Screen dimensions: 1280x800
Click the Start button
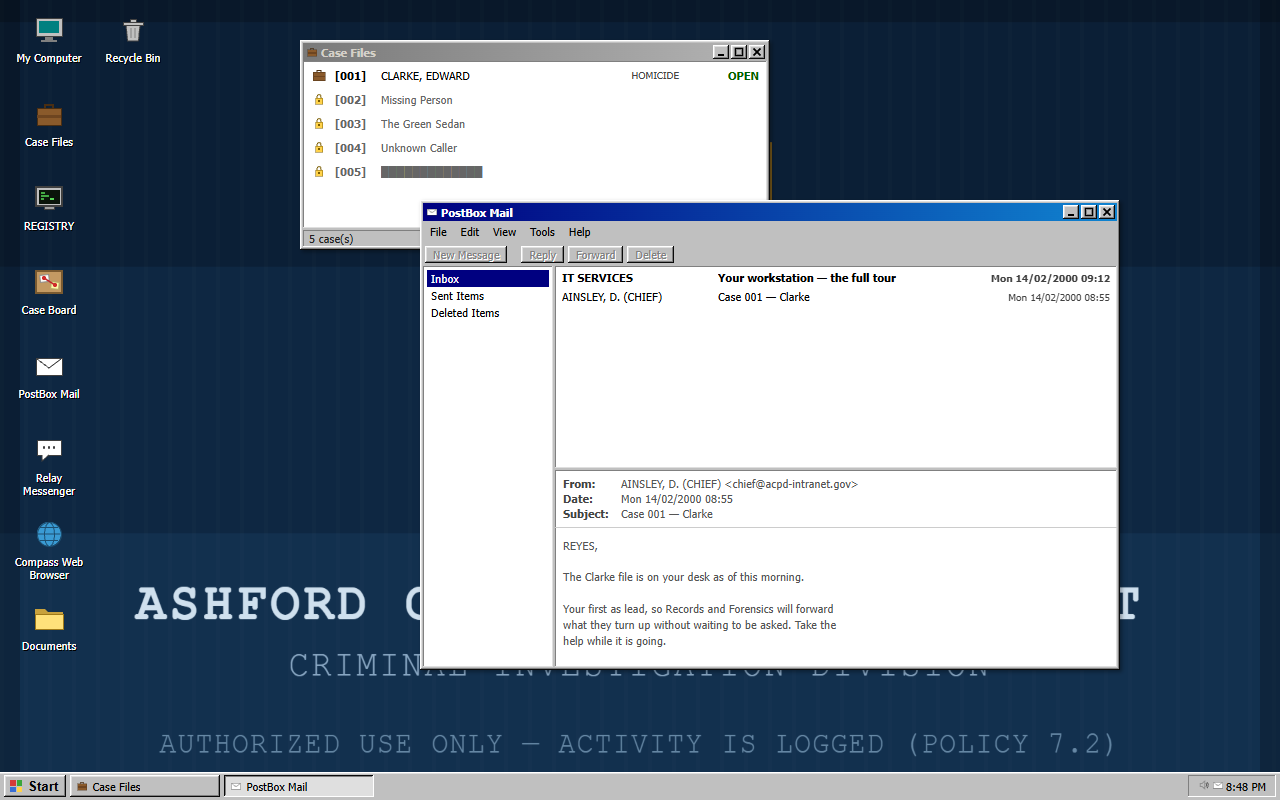point(34,786)
